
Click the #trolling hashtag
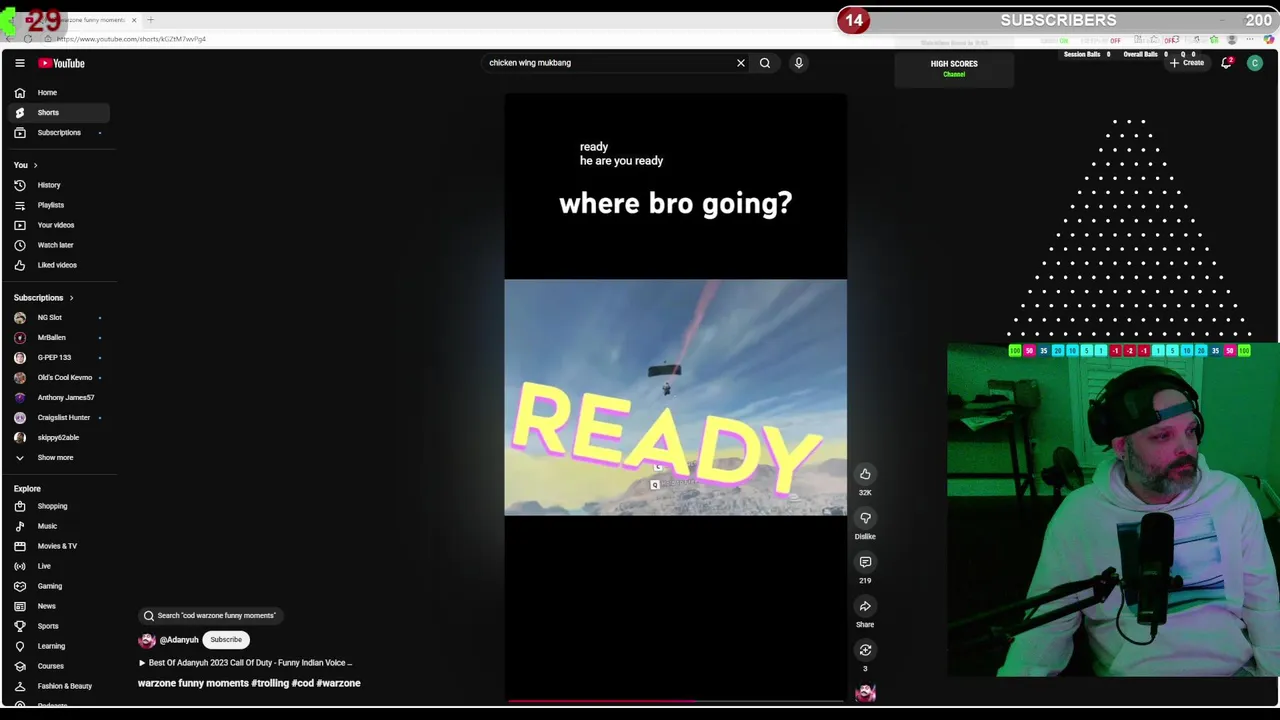(x=270, y=683)
